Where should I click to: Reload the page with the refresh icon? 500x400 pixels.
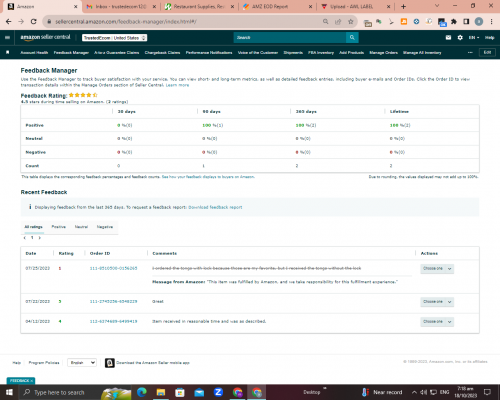click(x=33, y=22)
